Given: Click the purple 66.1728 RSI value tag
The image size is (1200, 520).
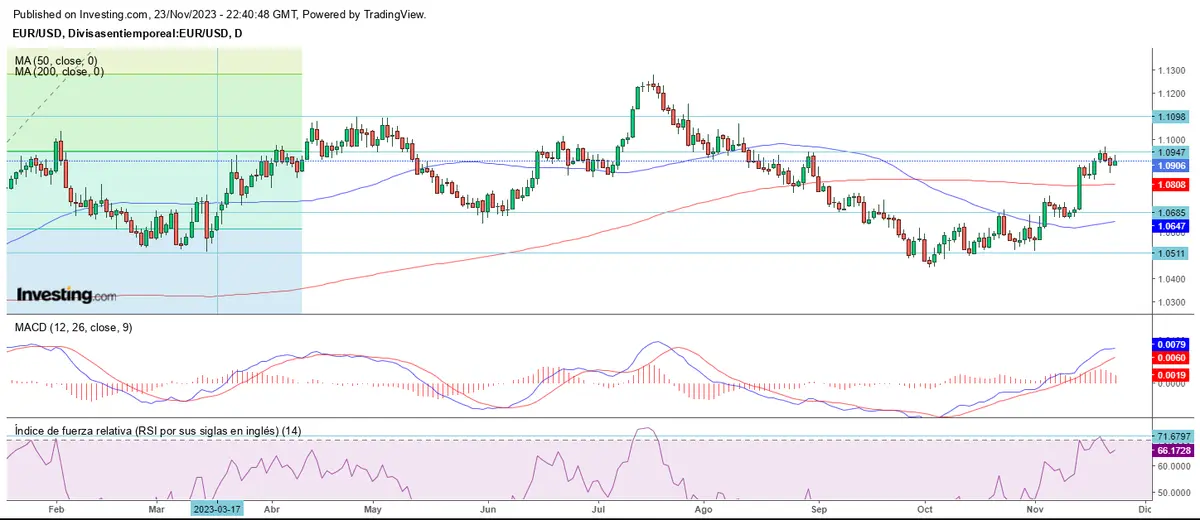Looking at the screenshot, I should pos(1171,451).
